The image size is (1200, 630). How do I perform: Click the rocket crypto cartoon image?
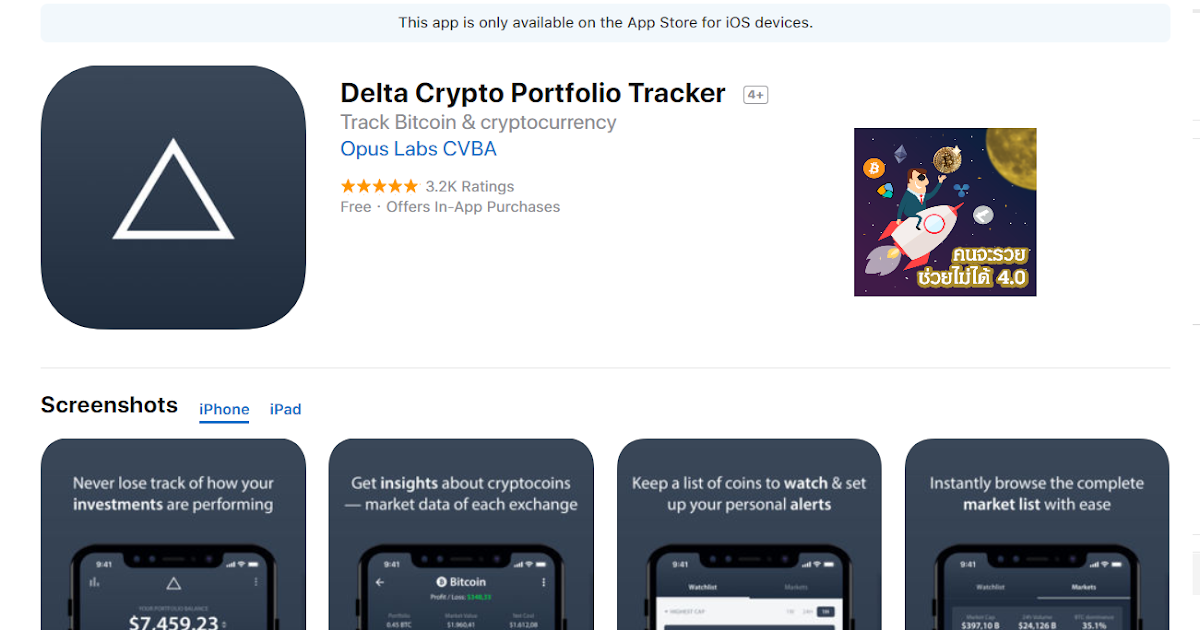pyautogui.click(x=945, y=212)
